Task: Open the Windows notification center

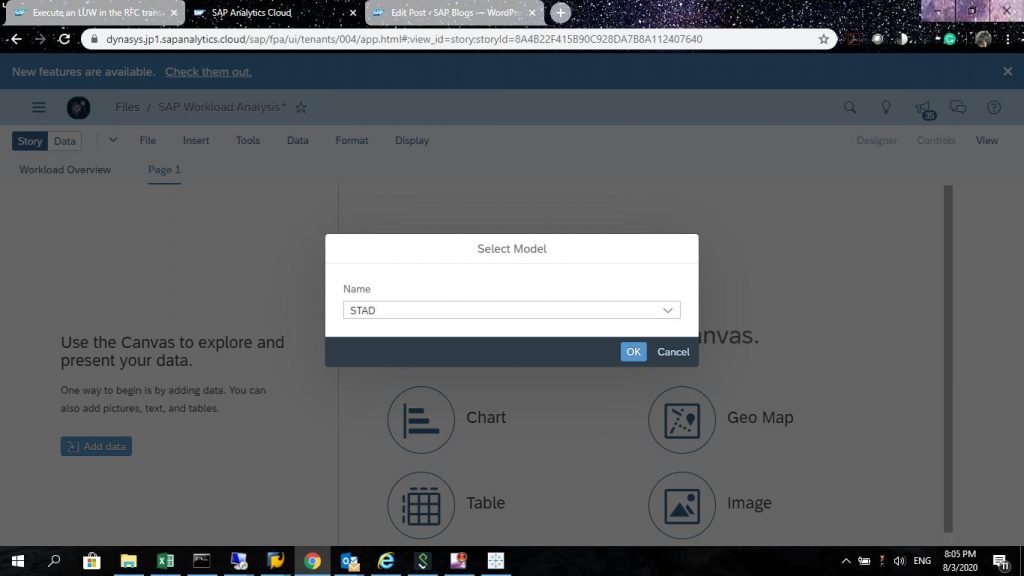Action: pos(1001,561)
